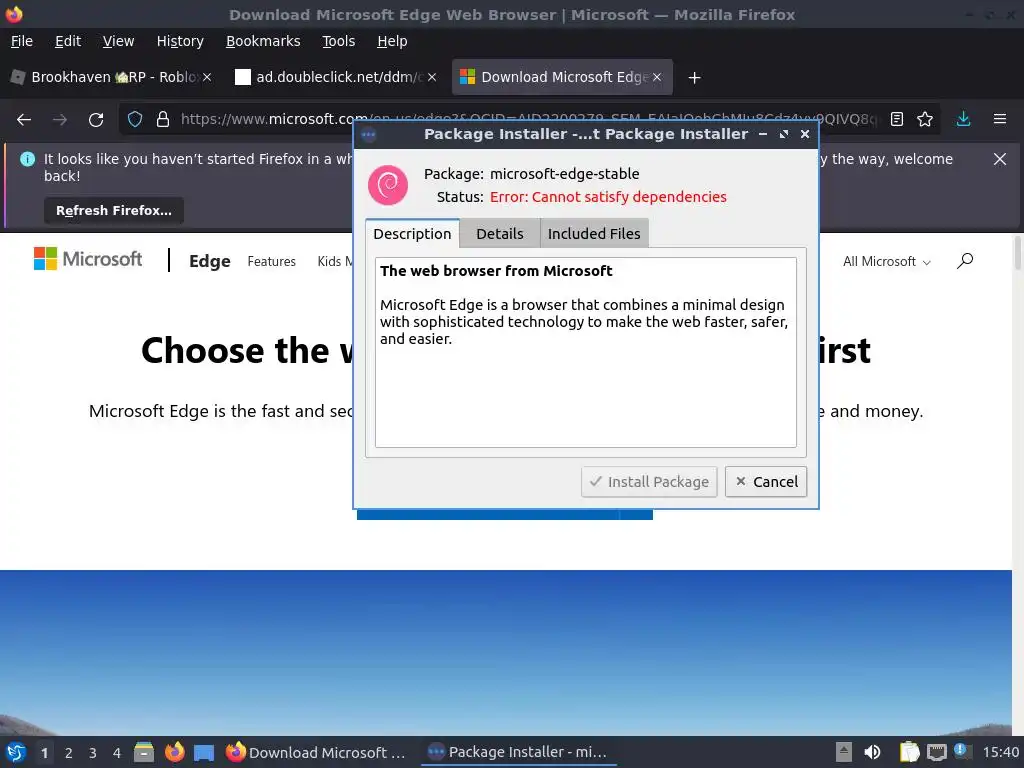This screenshot has height=768, width=1024.
Task: Click the Install Package button
Action: pos(649,482)
